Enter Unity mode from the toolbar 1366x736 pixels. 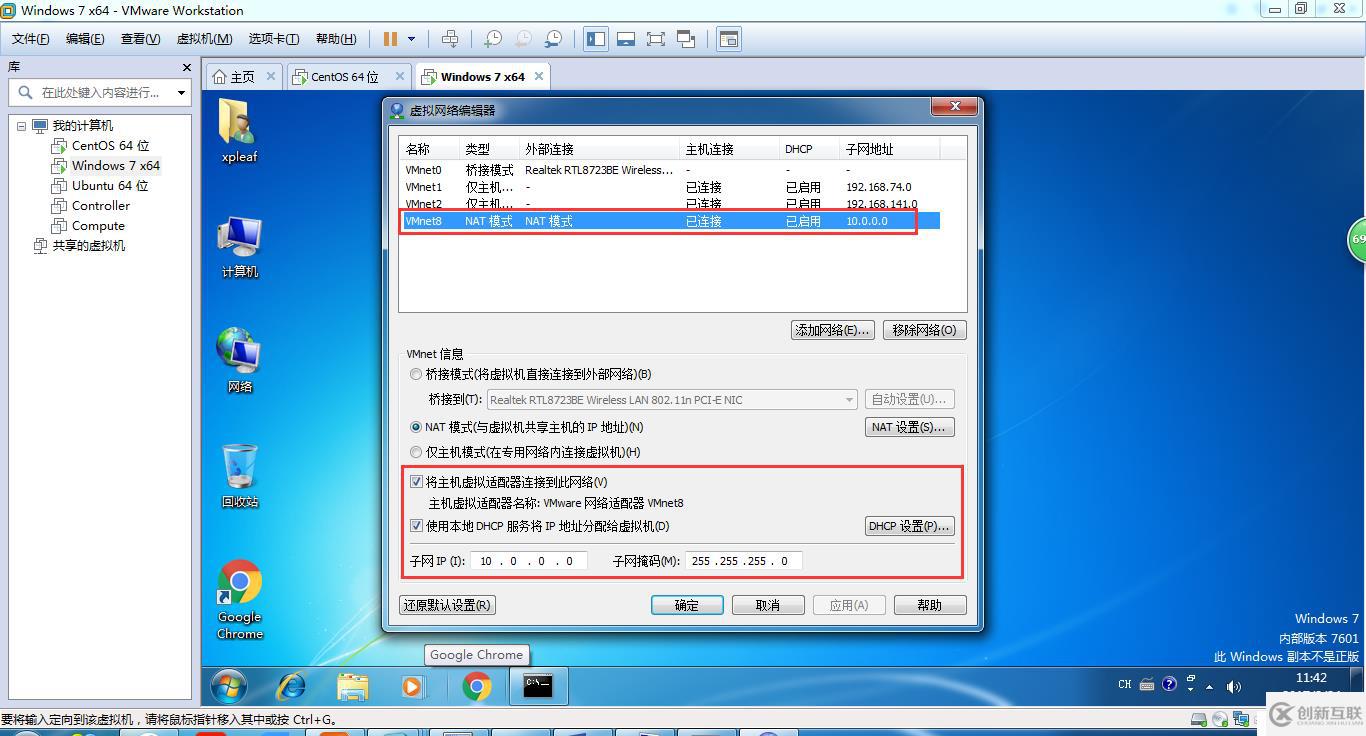[686, 39]
